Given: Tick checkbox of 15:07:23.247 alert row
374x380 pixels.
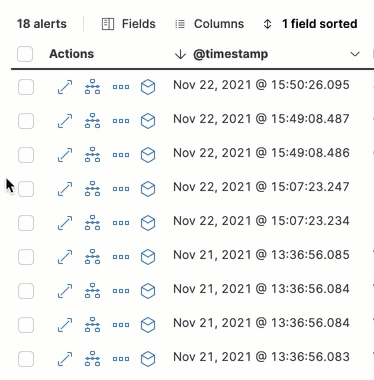Looking at the screenshot, I should (x=26, y=189).
